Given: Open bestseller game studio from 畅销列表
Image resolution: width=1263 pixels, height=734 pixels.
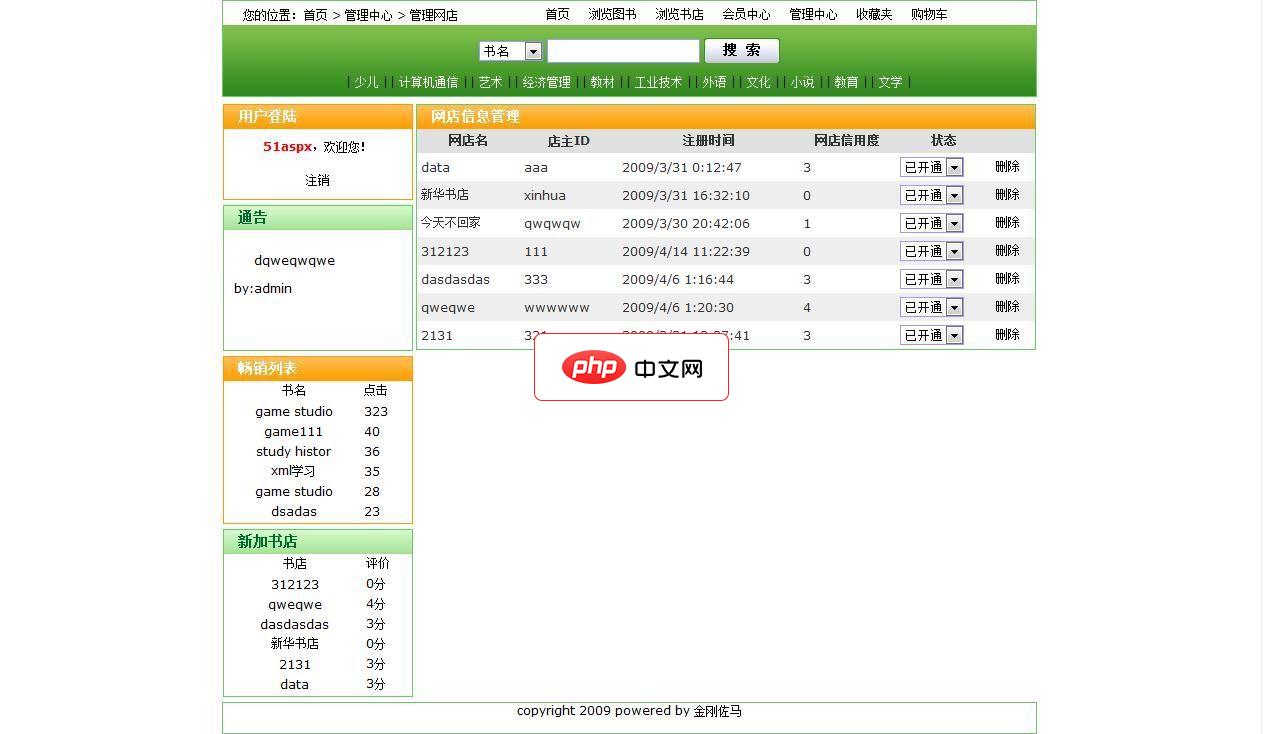Looking at the screenshot, I should [293, 411].
